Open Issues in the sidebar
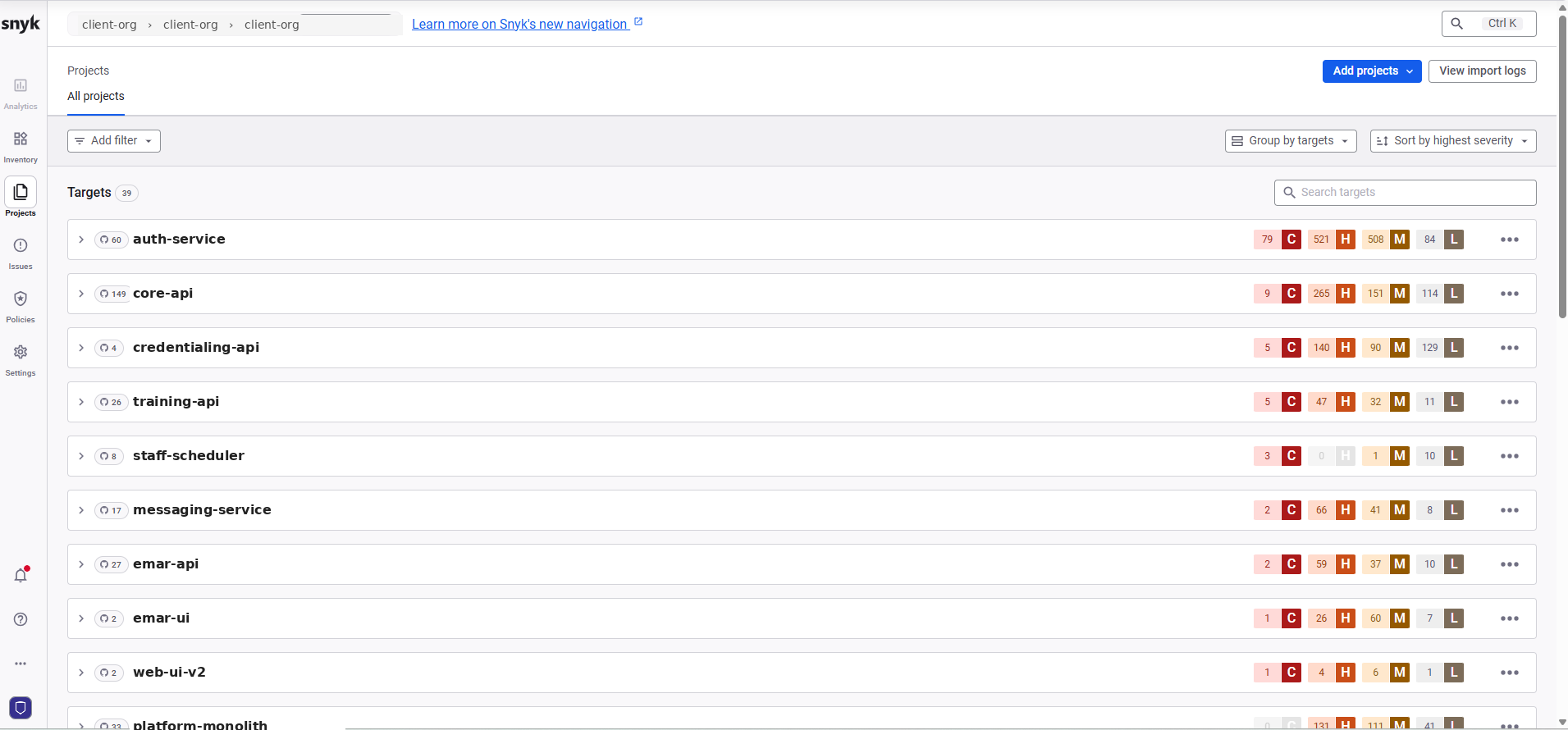This screenshot has height=730, width=1568. (21, 253)
